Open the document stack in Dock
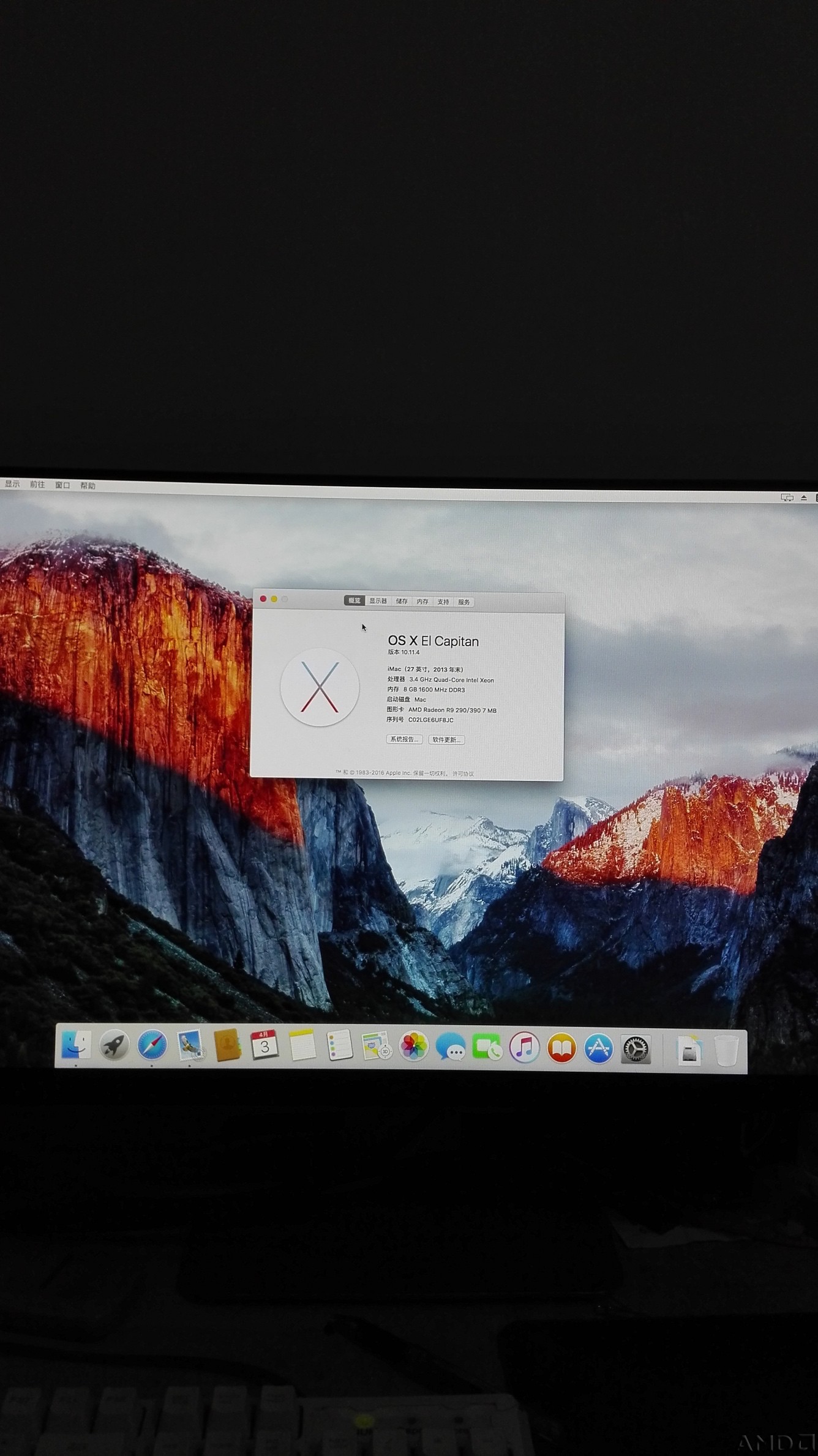The width and height of the screenshot is (818, 1456). pyautogui.click(x=689, y=1050)
